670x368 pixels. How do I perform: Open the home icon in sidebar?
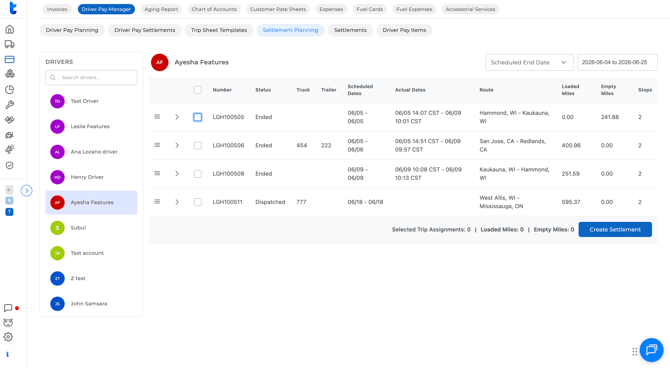(9, 29)
